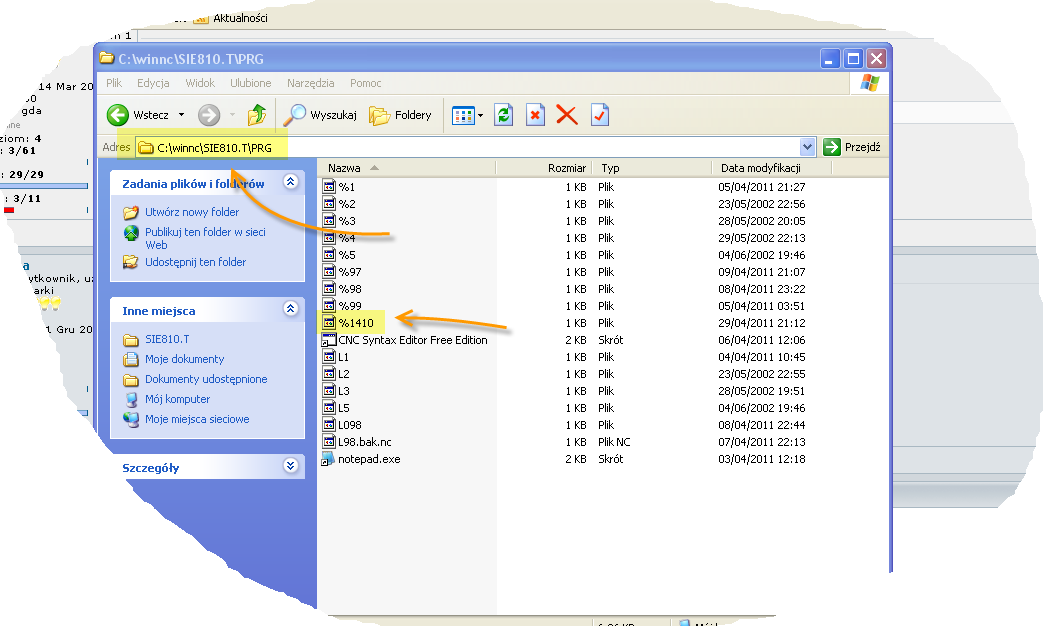Select the L098 file icon

(329, 425)
